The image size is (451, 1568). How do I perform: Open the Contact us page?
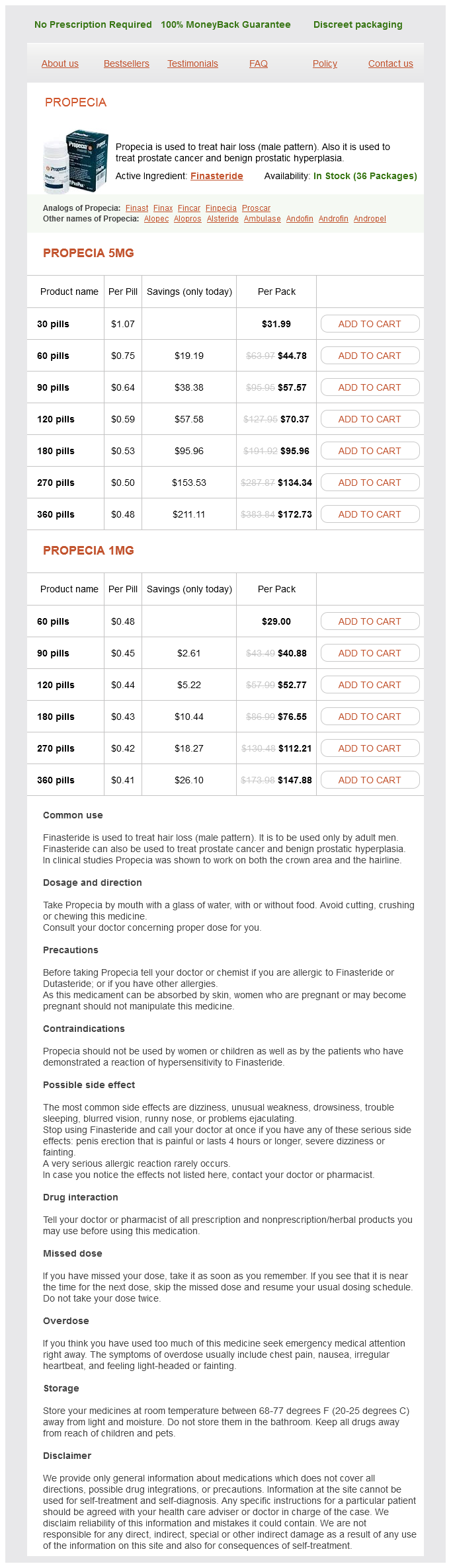390,64
